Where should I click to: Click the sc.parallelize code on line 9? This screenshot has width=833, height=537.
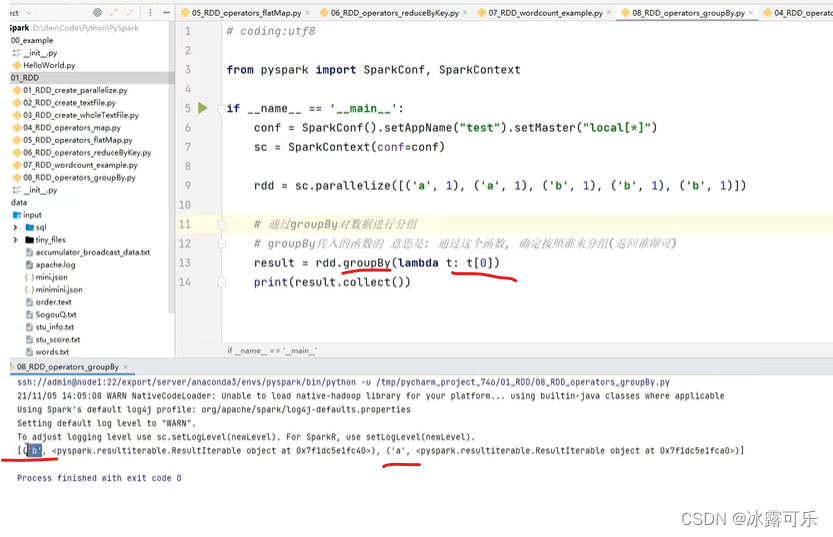tap(500, 186)
